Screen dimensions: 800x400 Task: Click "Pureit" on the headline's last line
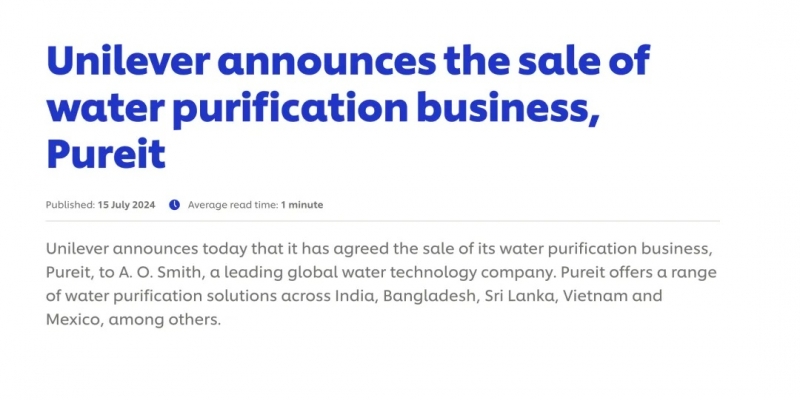(105, 155)
